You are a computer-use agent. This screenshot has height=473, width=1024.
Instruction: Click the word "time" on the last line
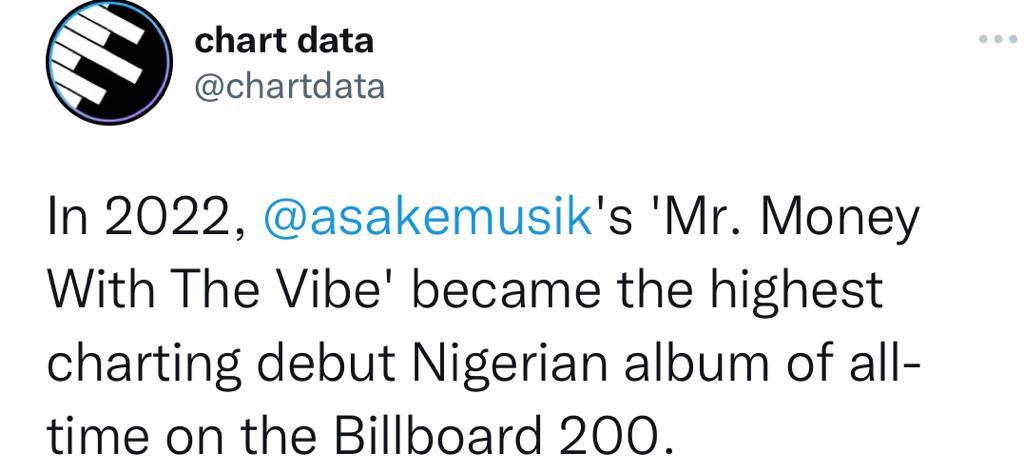tap(96, 434)
